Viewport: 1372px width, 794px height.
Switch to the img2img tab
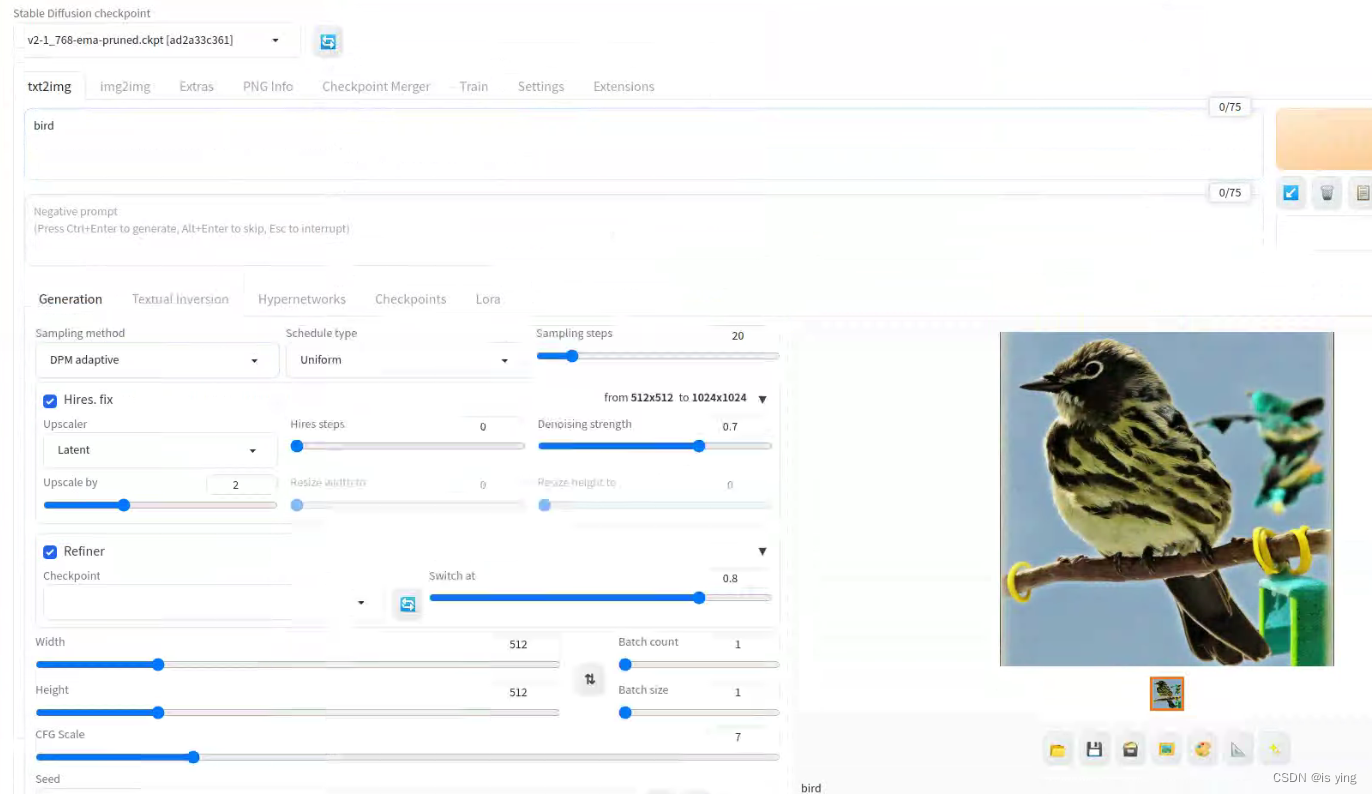coord(125,86)
